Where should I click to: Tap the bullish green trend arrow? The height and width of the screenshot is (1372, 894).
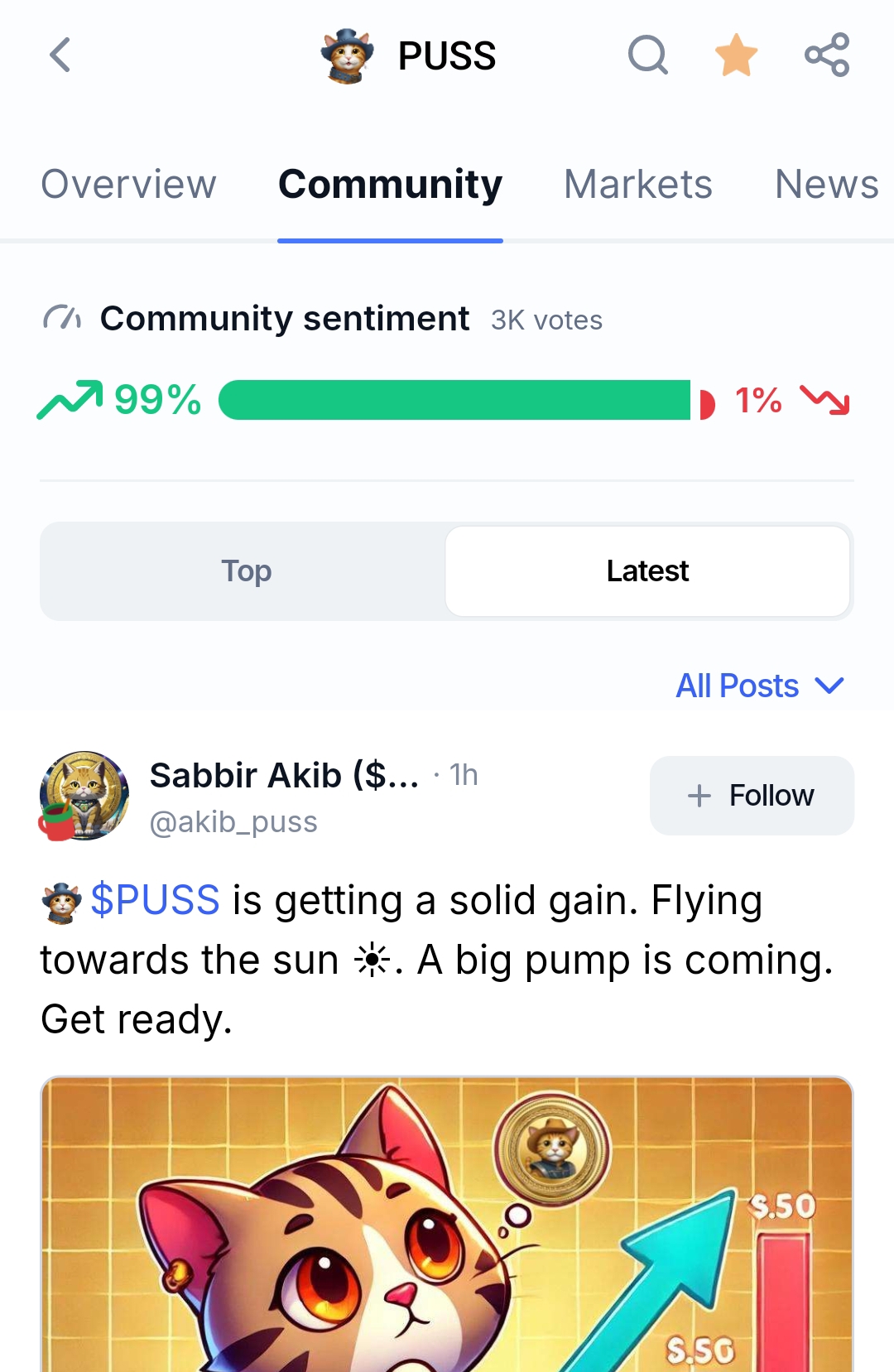click(70, 400)
